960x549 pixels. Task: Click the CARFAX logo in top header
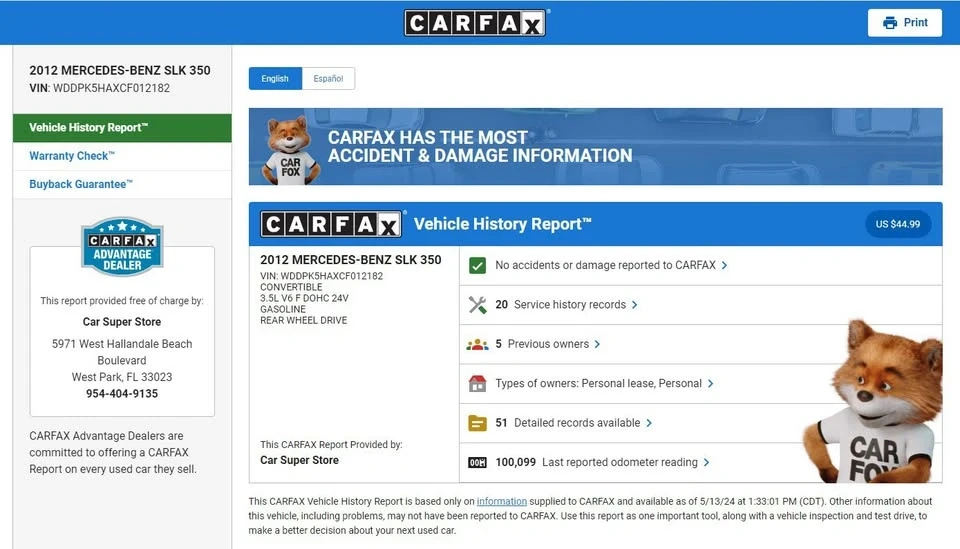[x=474, y=23]
